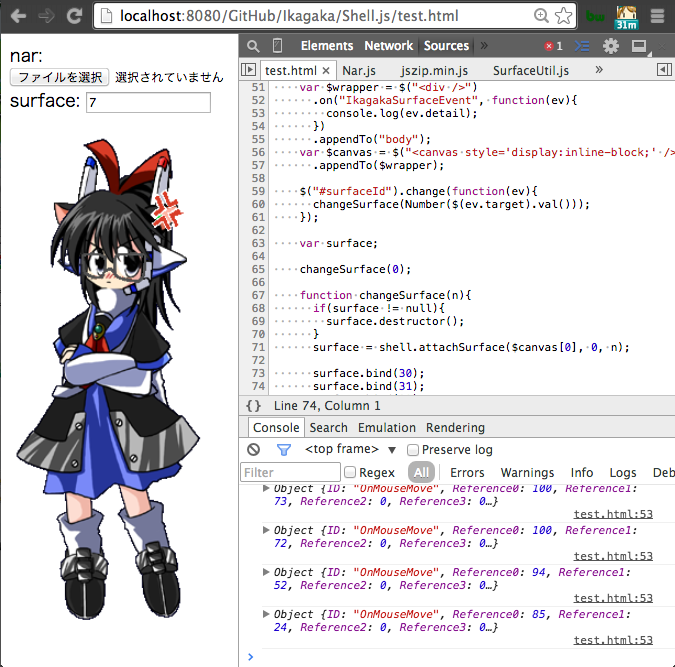Set breakpoint on line number 71
Screen dimensions: 675x667
point(258,347)
